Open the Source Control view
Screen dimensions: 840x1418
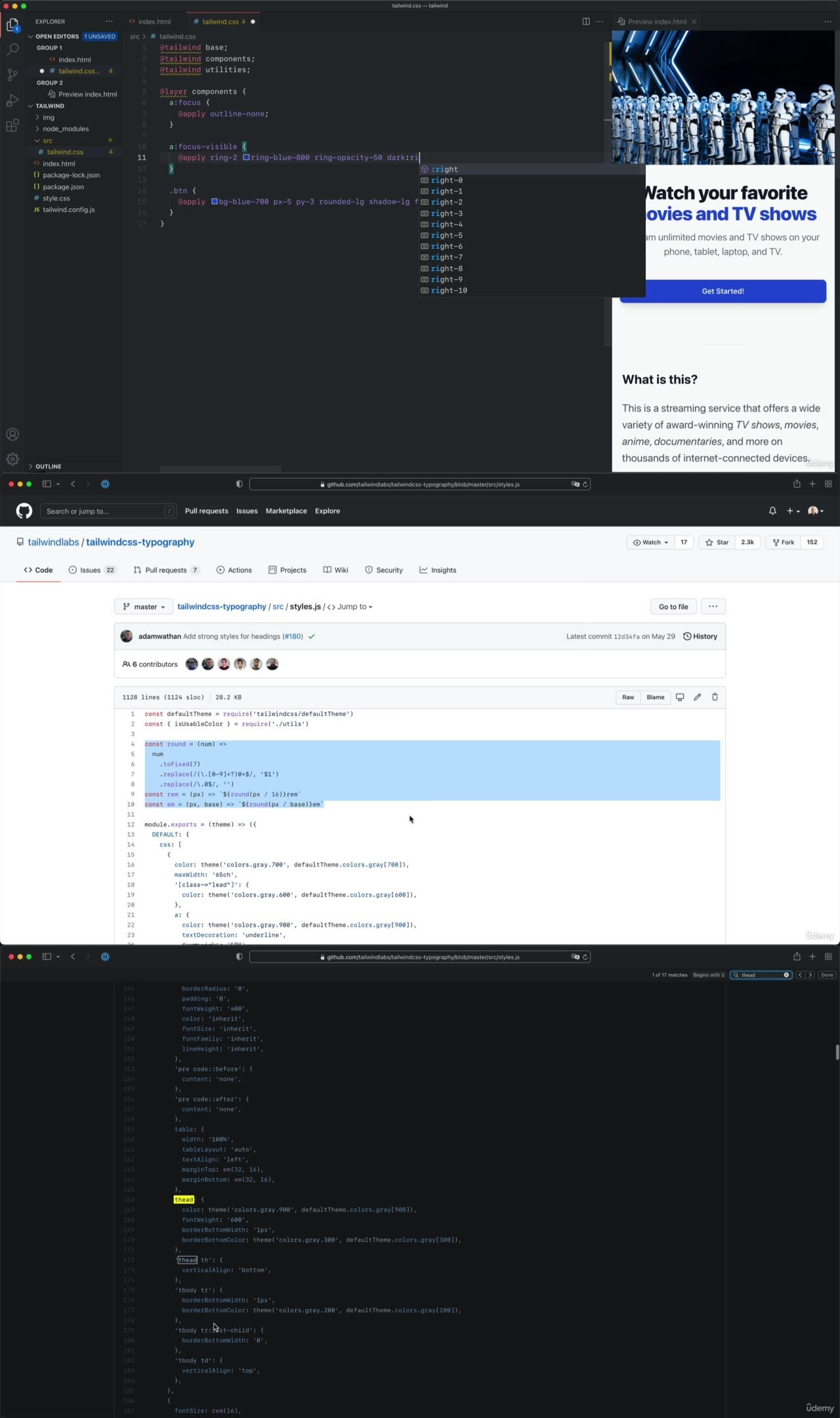(x=12, y=75)
